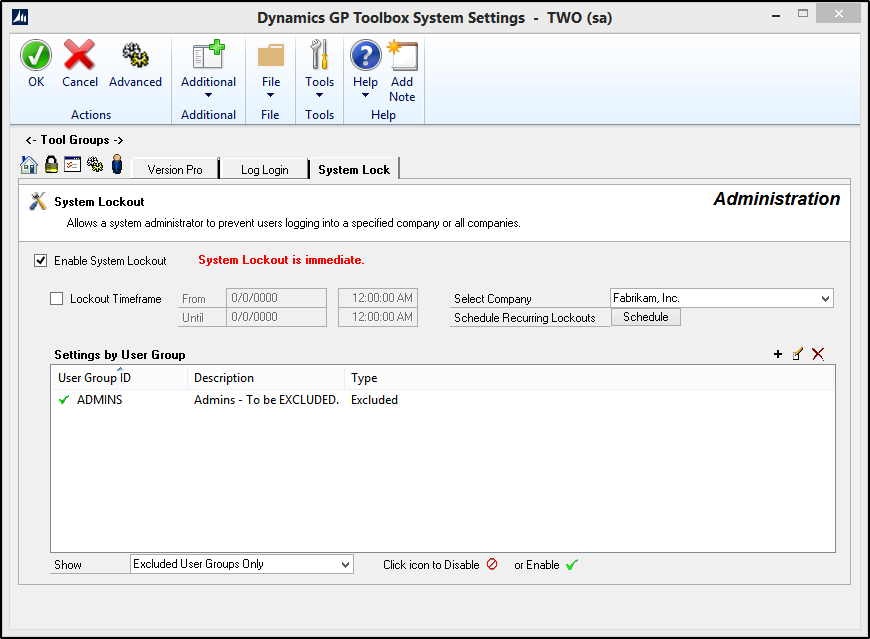Click the Schedule button
Viewport: 870px width, 639px height.
point(646,317)
